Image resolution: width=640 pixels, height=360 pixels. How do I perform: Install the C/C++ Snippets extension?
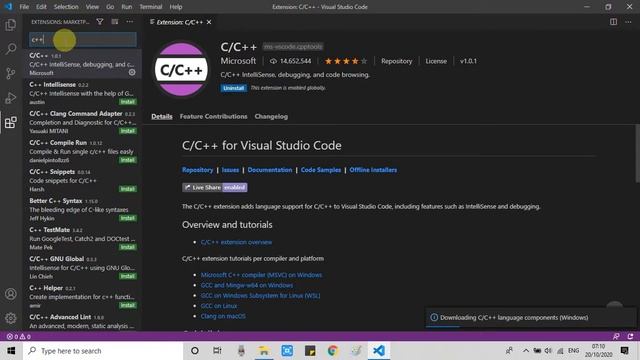pyautogui.click(x=127, y=189)
